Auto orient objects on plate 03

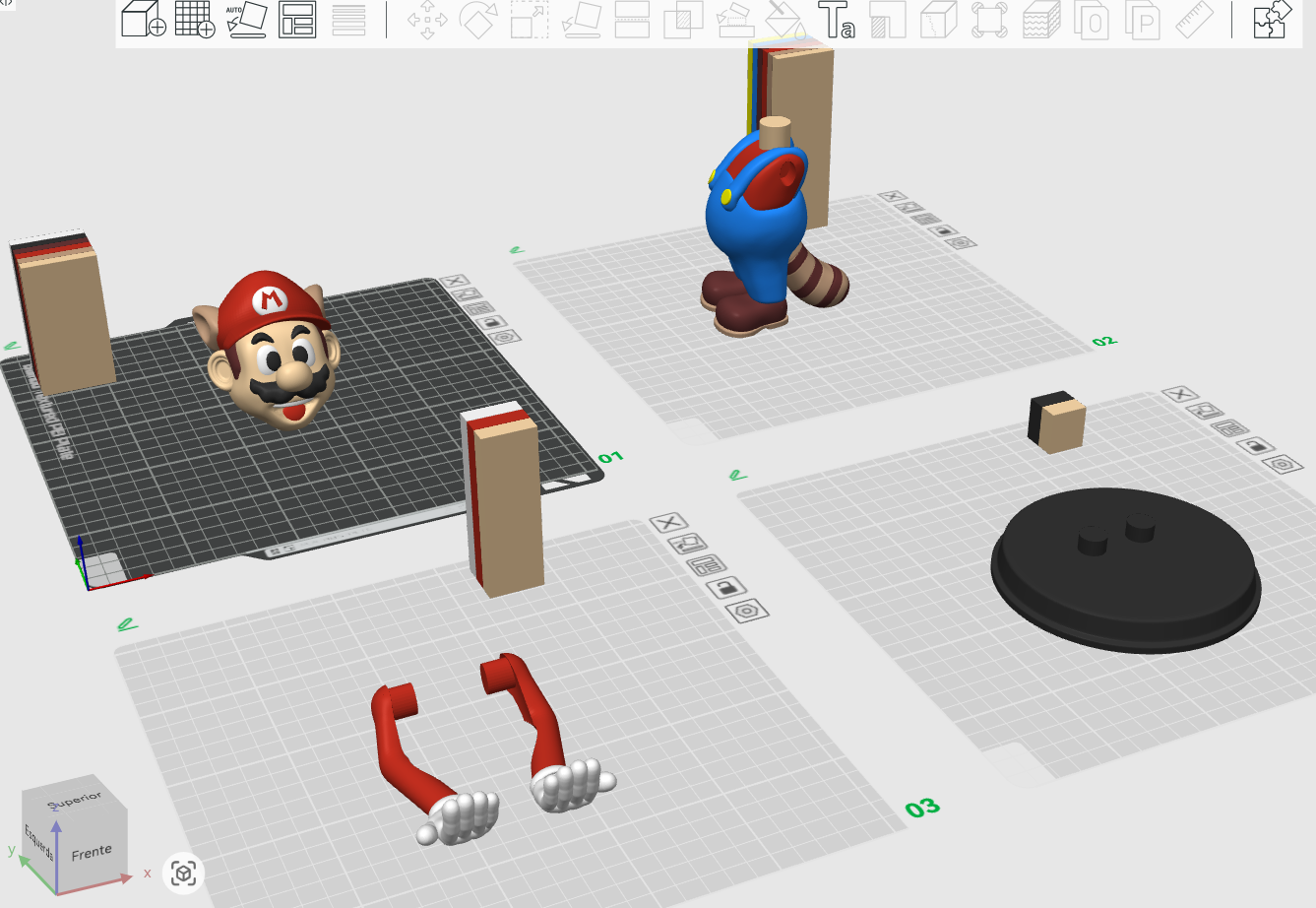[x=687, y=544]
